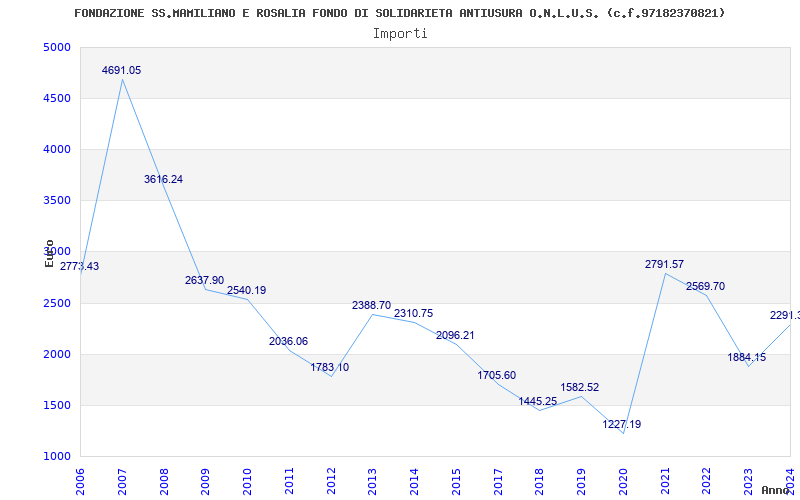Select the 2023 year axis label

tap(749, 481)
